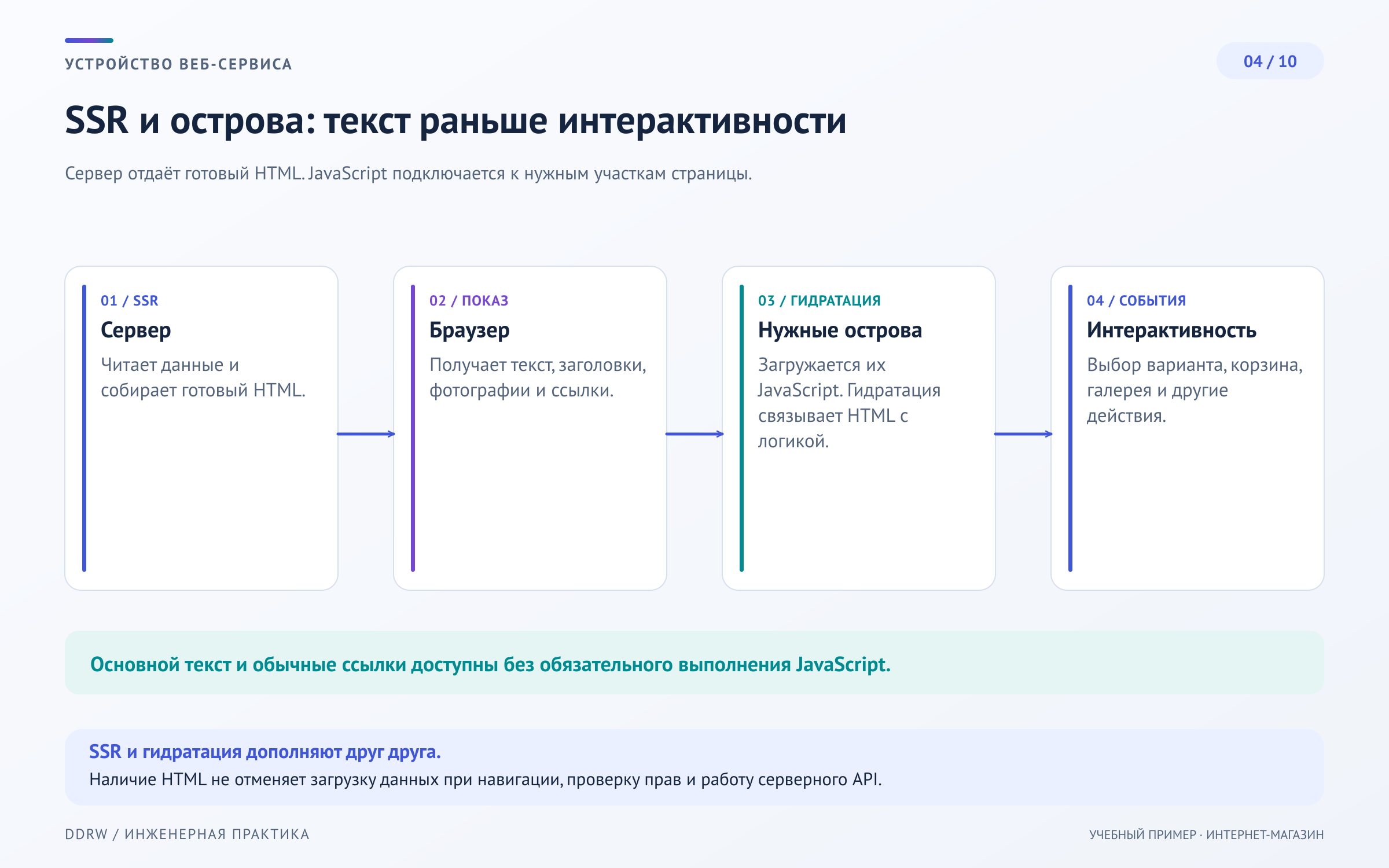The width and height of the screenshot is (1389, 868).
Task: Click the step label '01 / SSR'
Action: point(129,300)
